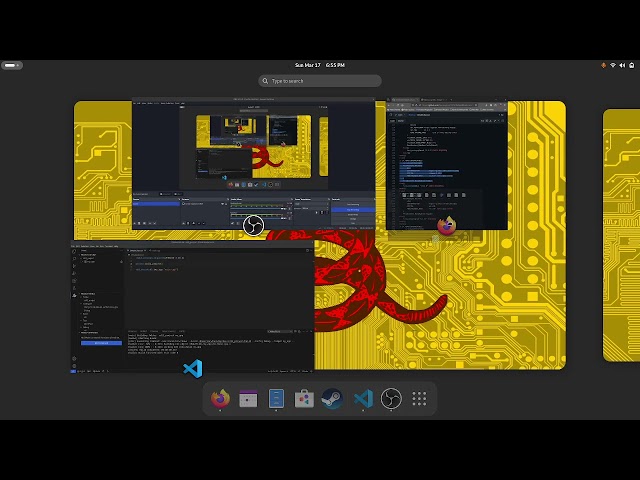The height and width of the screenshot is (480, 640).
Task: Select the Firefox window thumbnail
Action: [x=447, y=163]
